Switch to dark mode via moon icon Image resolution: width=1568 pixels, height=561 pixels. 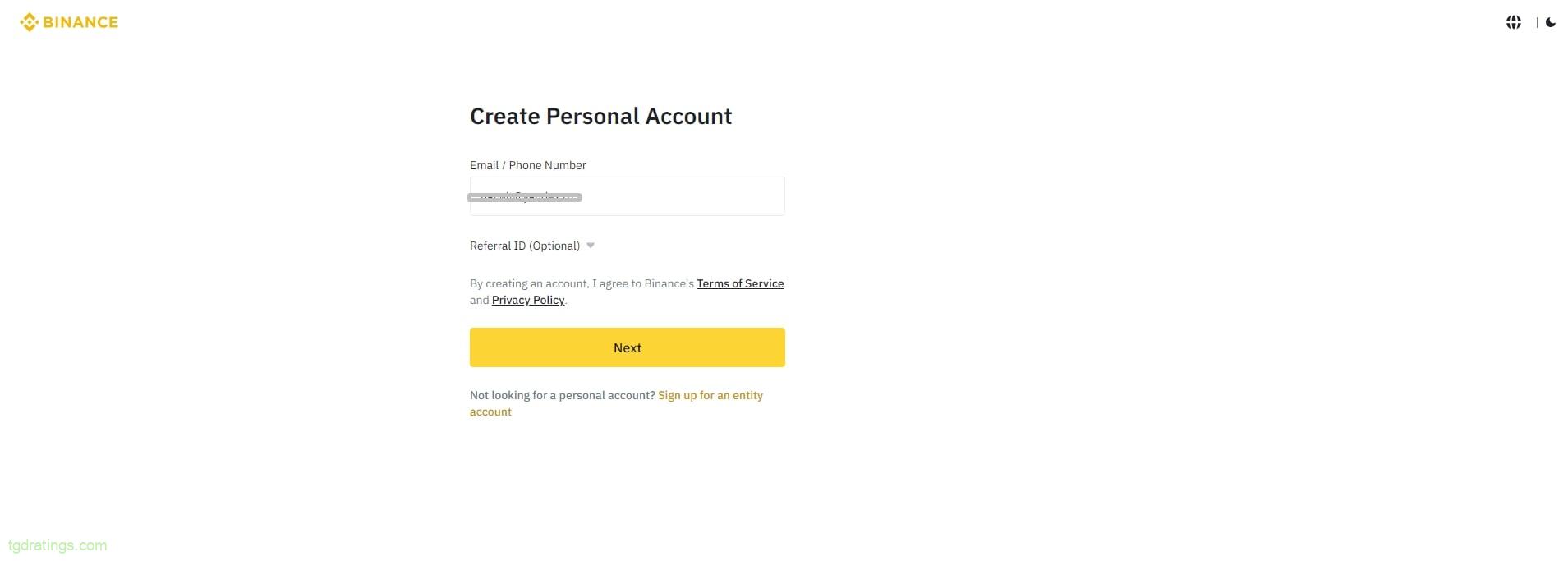click(1550, 22)
